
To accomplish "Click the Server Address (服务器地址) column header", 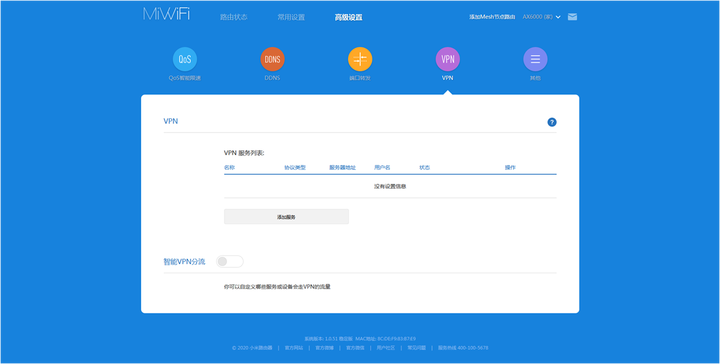I will [343, 168].
